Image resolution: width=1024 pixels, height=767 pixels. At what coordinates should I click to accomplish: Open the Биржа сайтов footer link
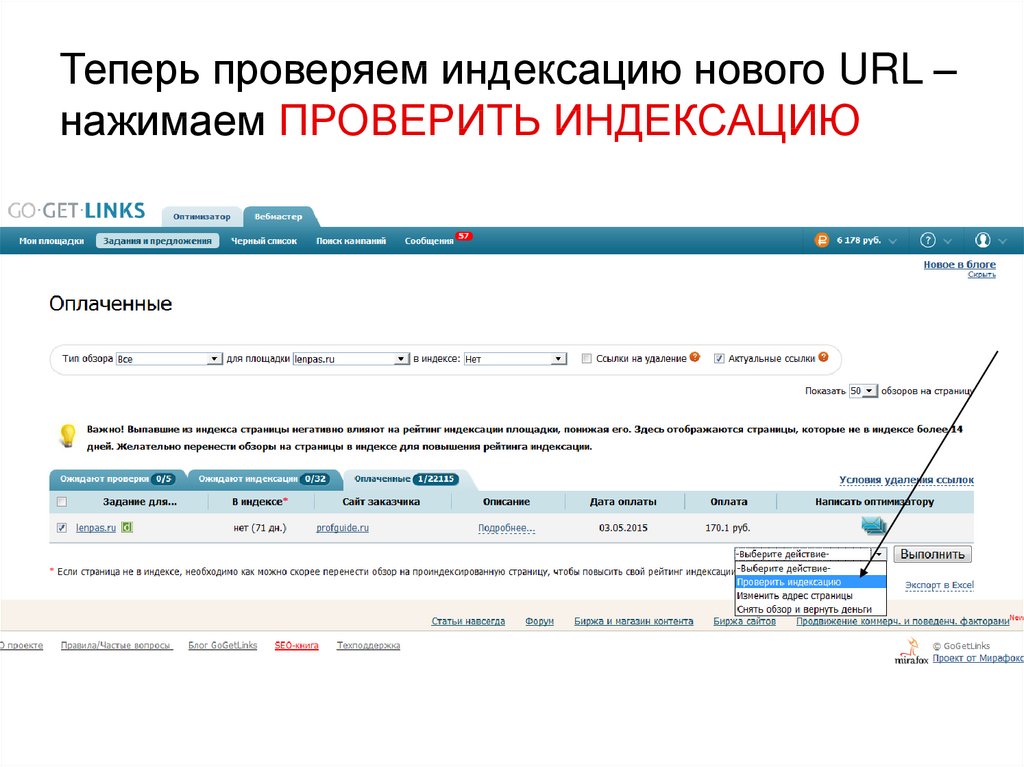(x=744, y=621)
